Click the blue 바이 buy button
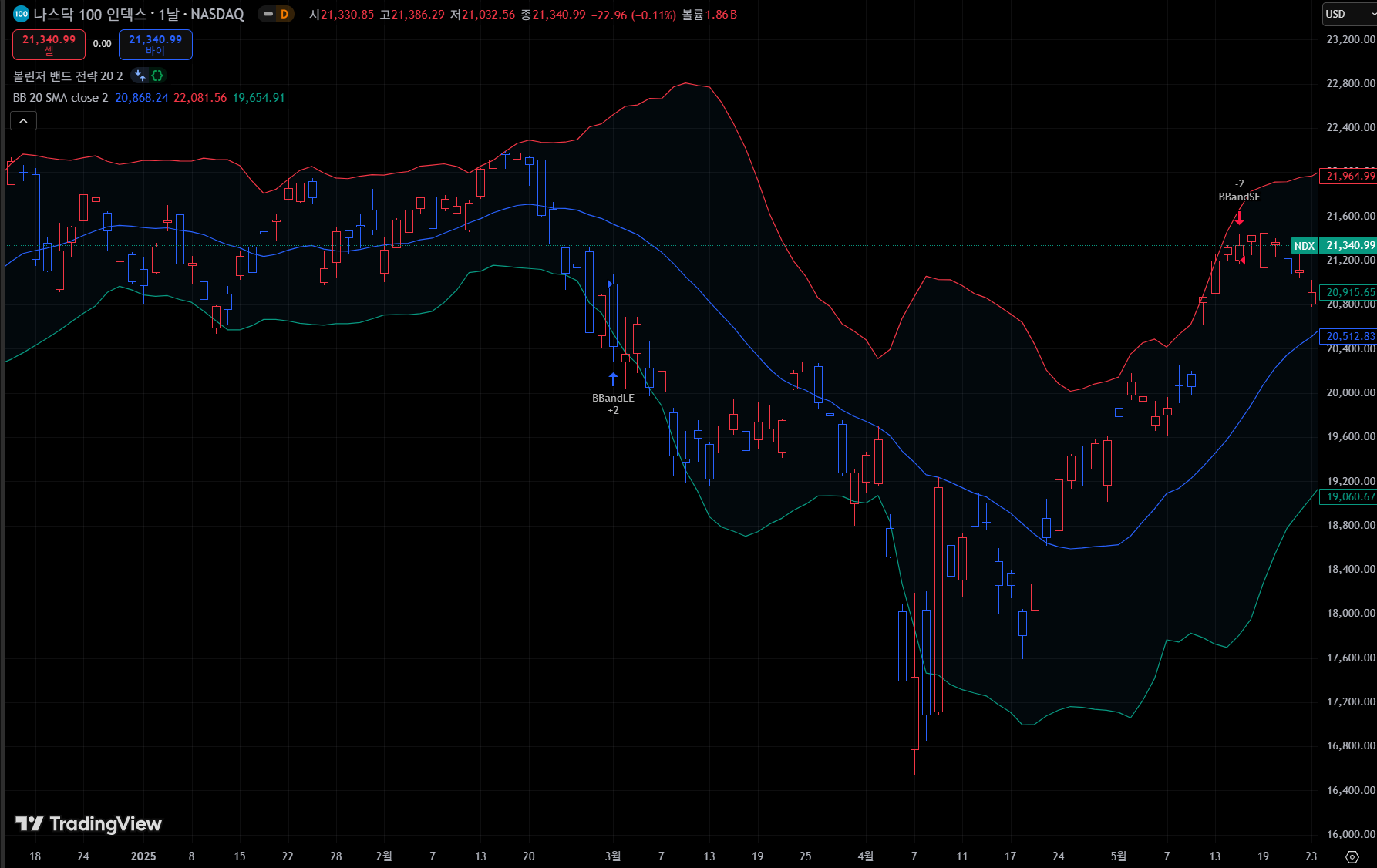Screen dimensions: 1377x868 pos(155,45)
